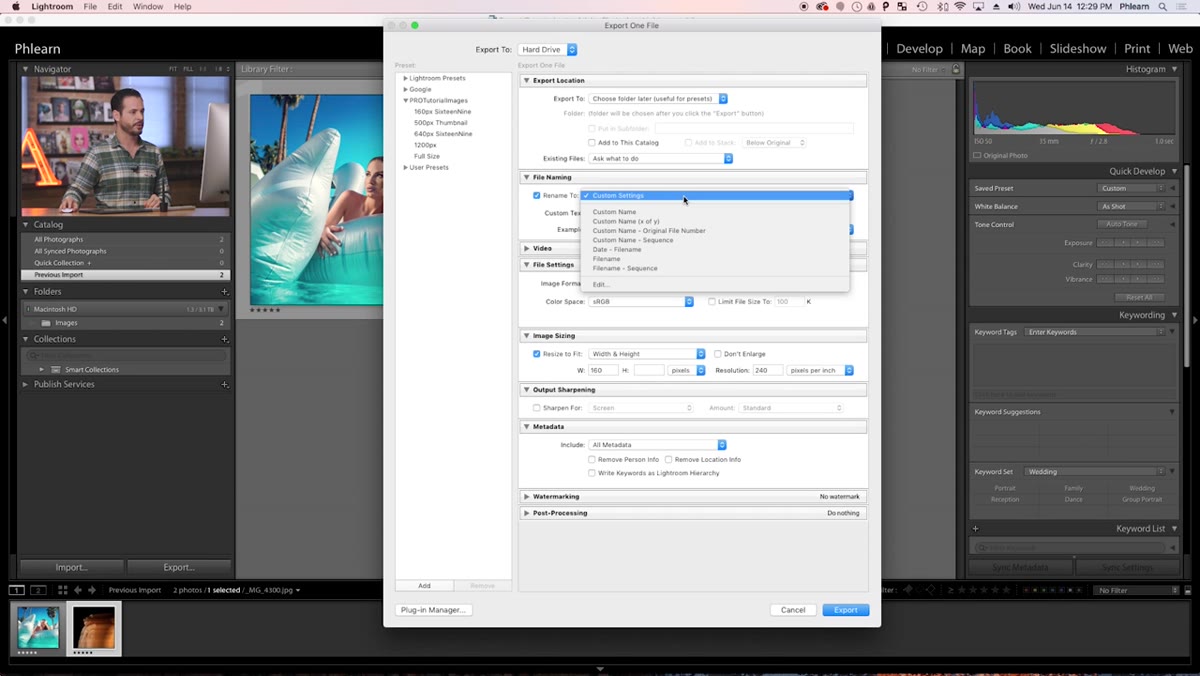The height and width of the screenshot is (676, 1200).
Task: Open the Include All Metadata dropdown
Action: pos(657,445)
